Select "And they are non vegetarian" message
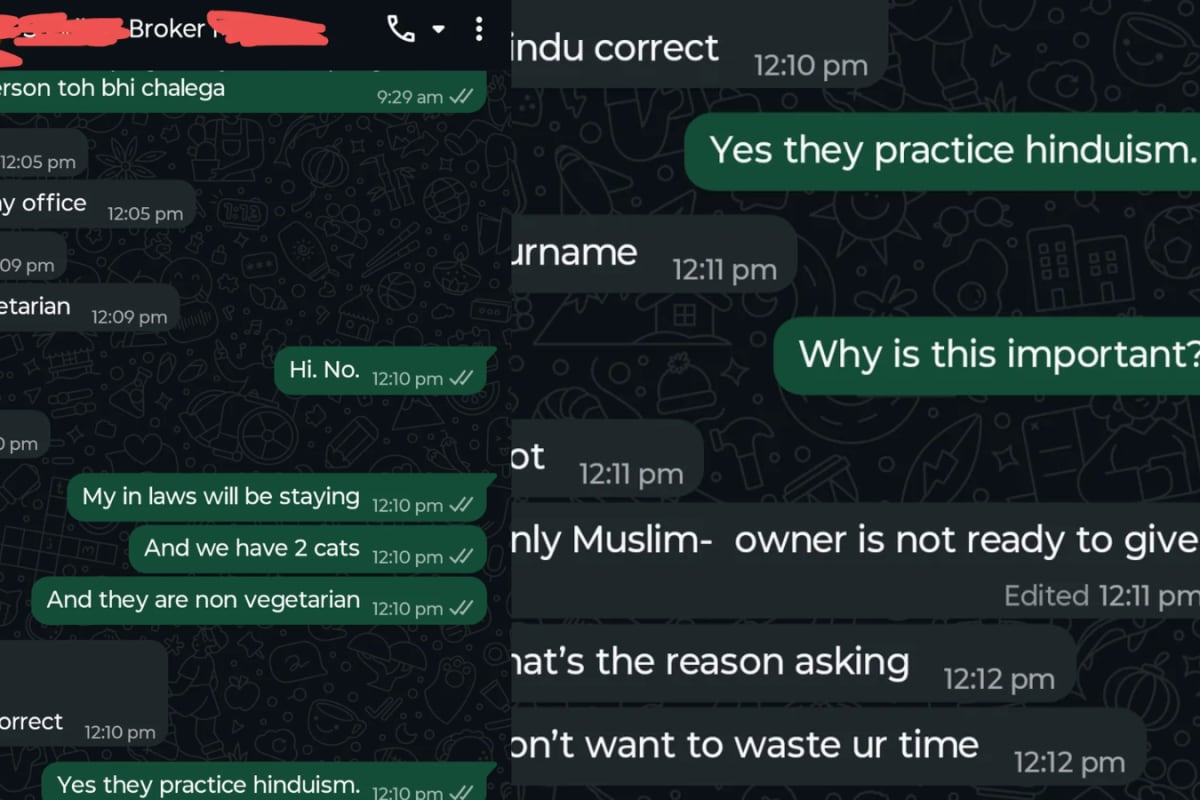The width and height of the screenshot is (1200, 800). coord(265,601)
